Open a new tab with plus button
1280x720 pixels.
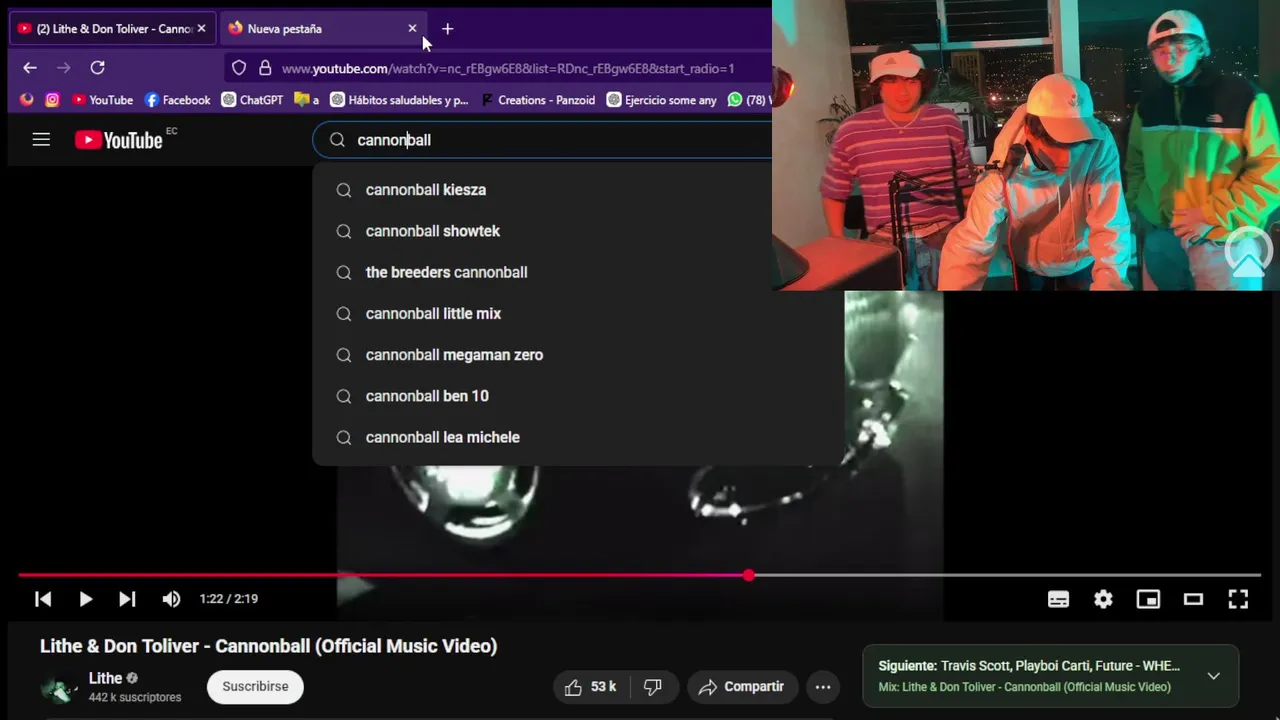(447, 29)
